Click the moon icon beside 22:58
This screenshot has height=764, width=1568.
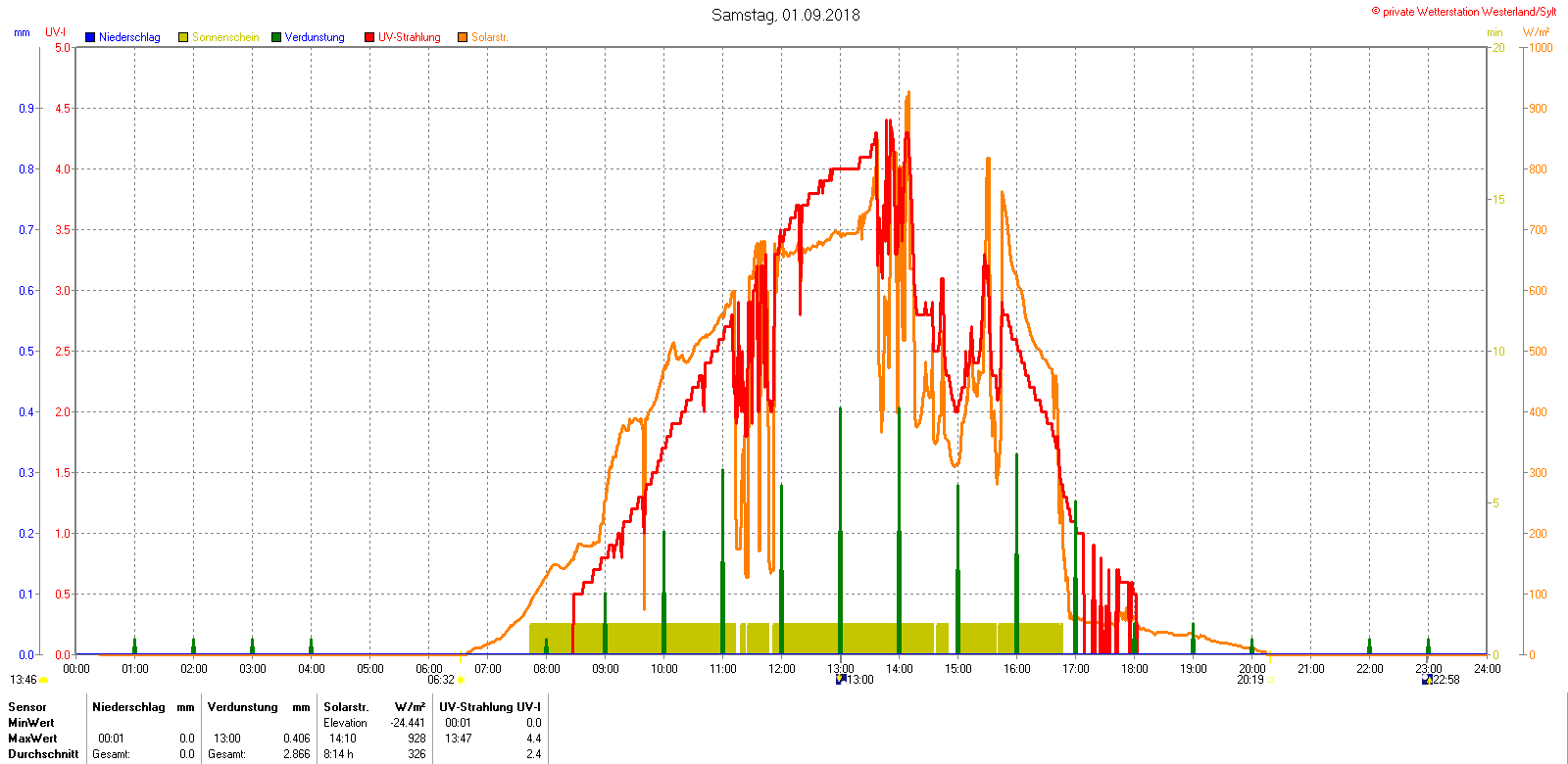coord(1427,679)
